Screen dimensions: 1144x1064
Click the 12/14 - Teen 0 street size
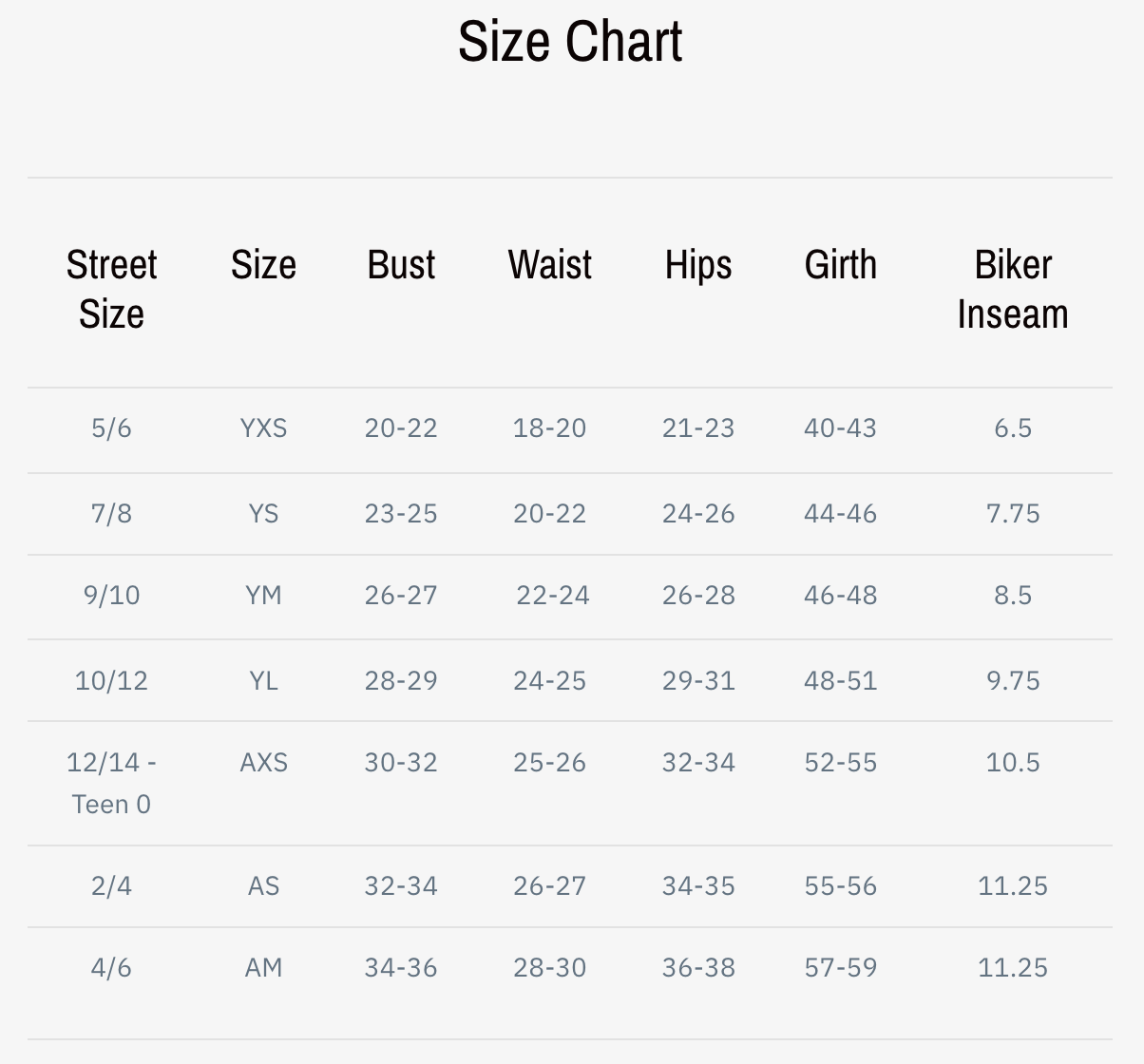111,783
